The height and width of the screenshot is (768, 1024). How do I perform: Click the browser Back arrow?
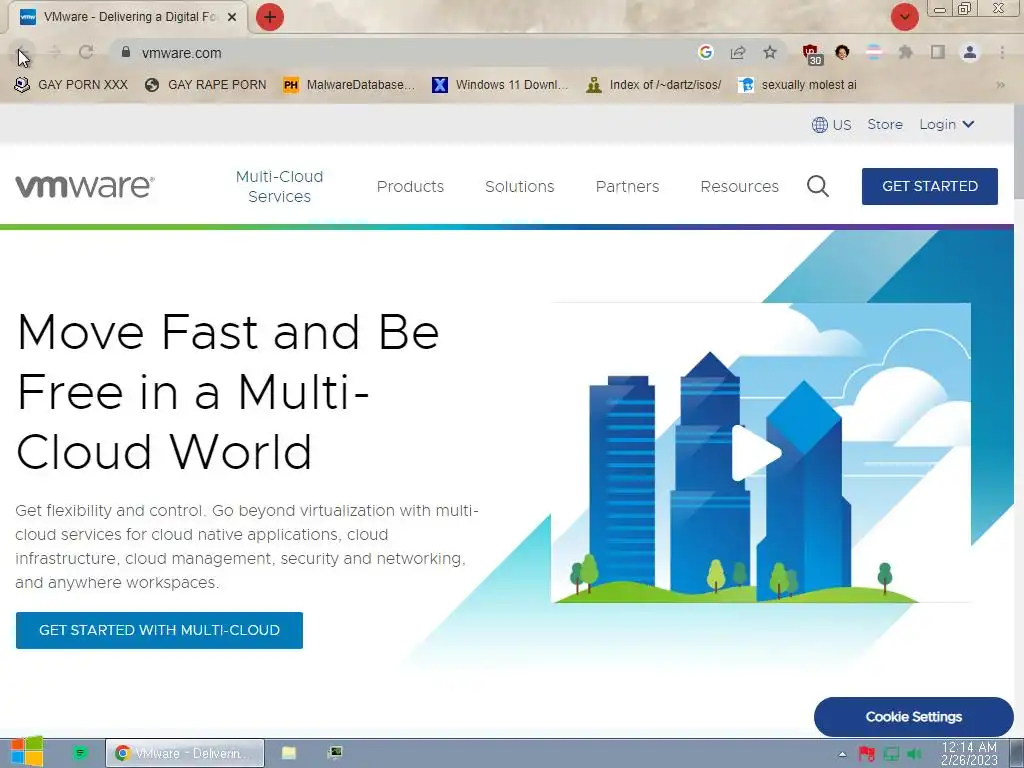pyautogui.click(x=22, y=52)
